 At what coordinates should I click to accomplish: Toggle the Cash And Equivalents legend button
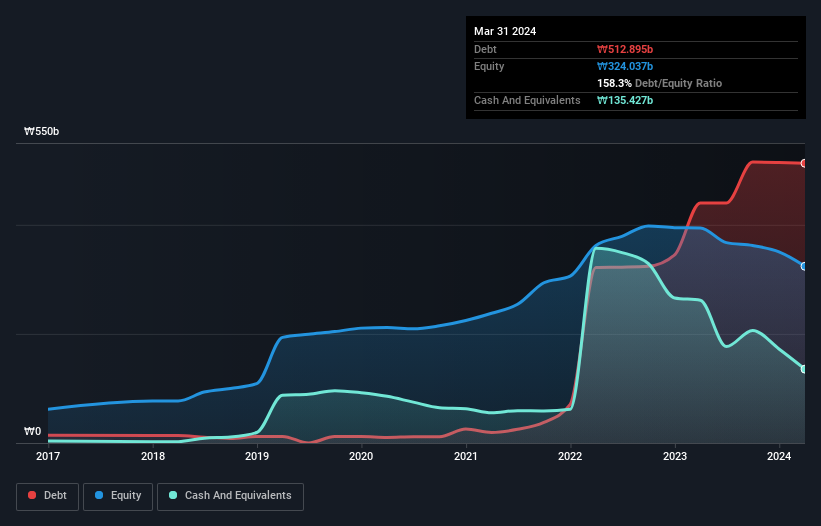(x=230, y=496)
